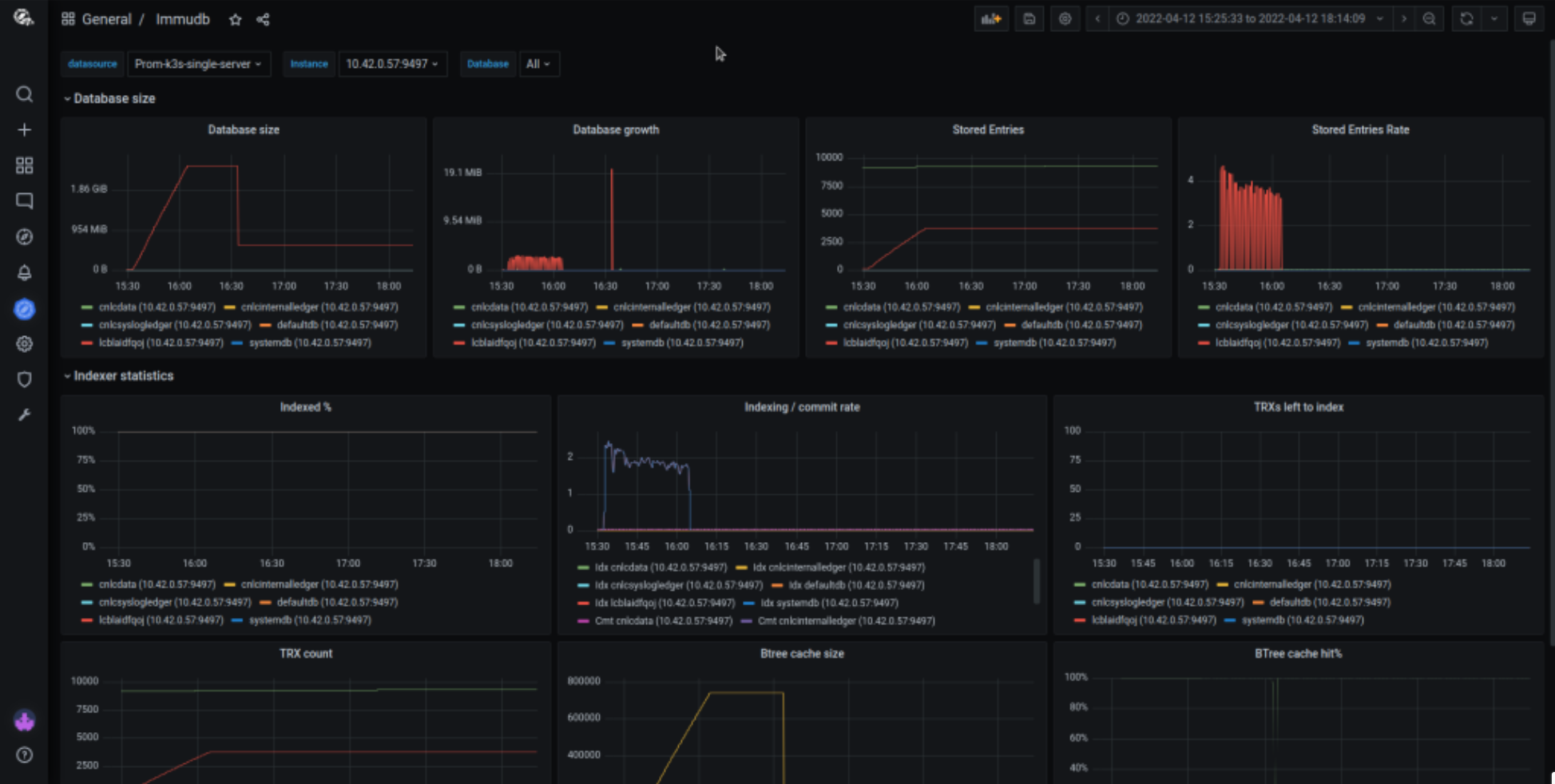Toggle cnlcsyslogledger in Stored Entries Rate legend
1555x784 pixels.
pos(1291,325)
